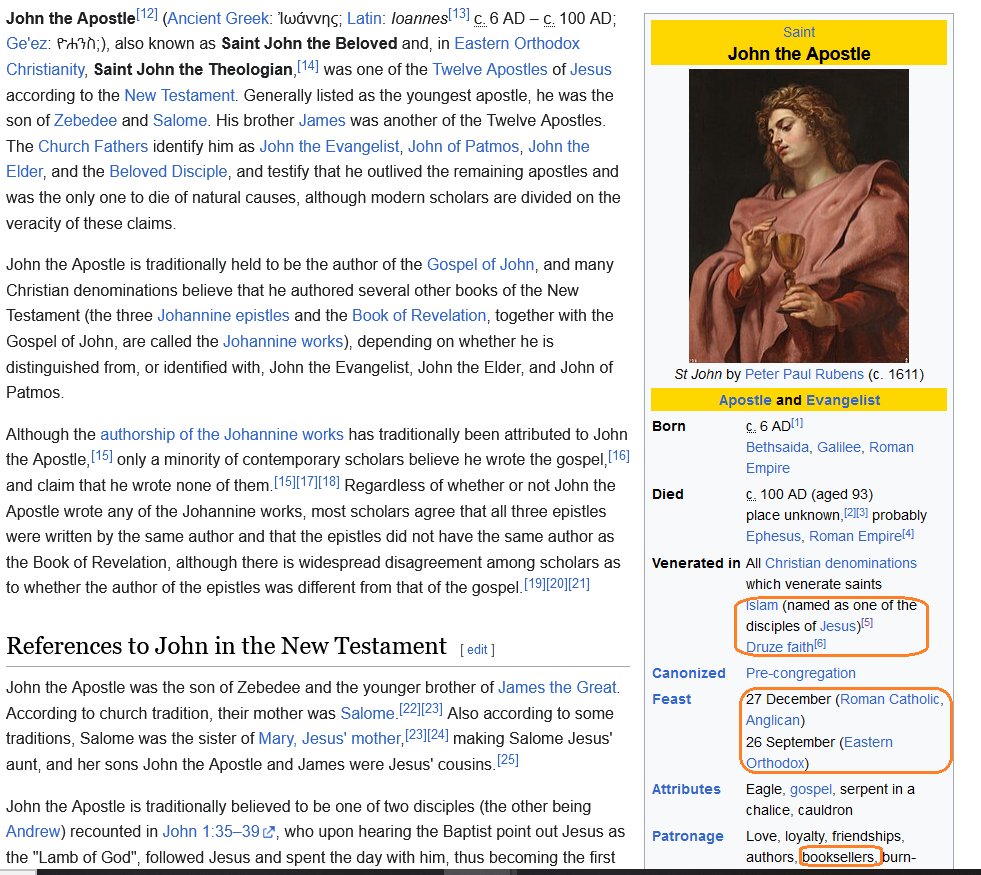Viewport: 981px width, 875px height.
Task: Open the Patronage label link
Action: tap(688, 837)
